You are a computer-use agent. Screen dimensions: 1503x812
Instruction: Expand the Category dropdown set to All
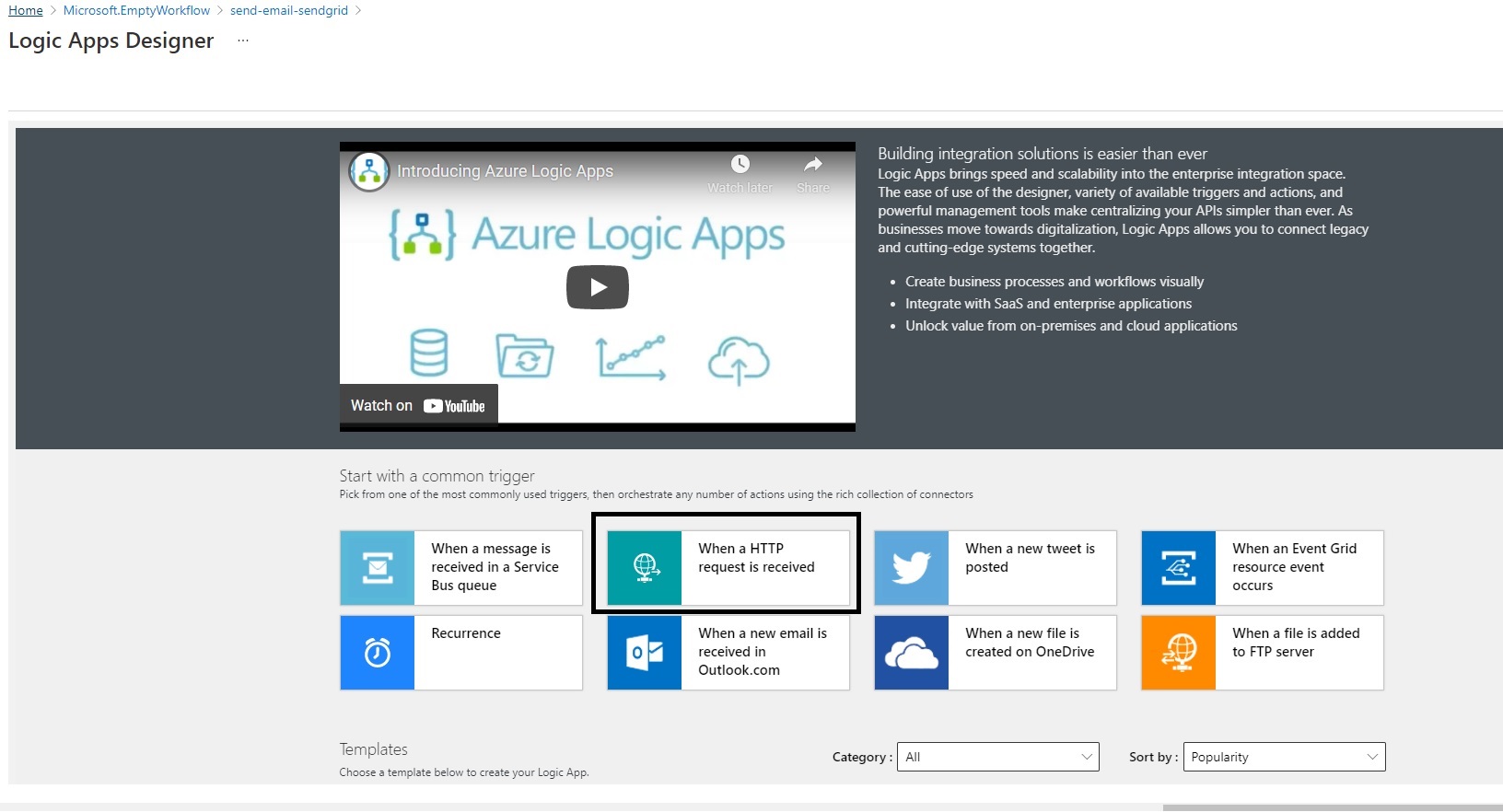point(998,757)
